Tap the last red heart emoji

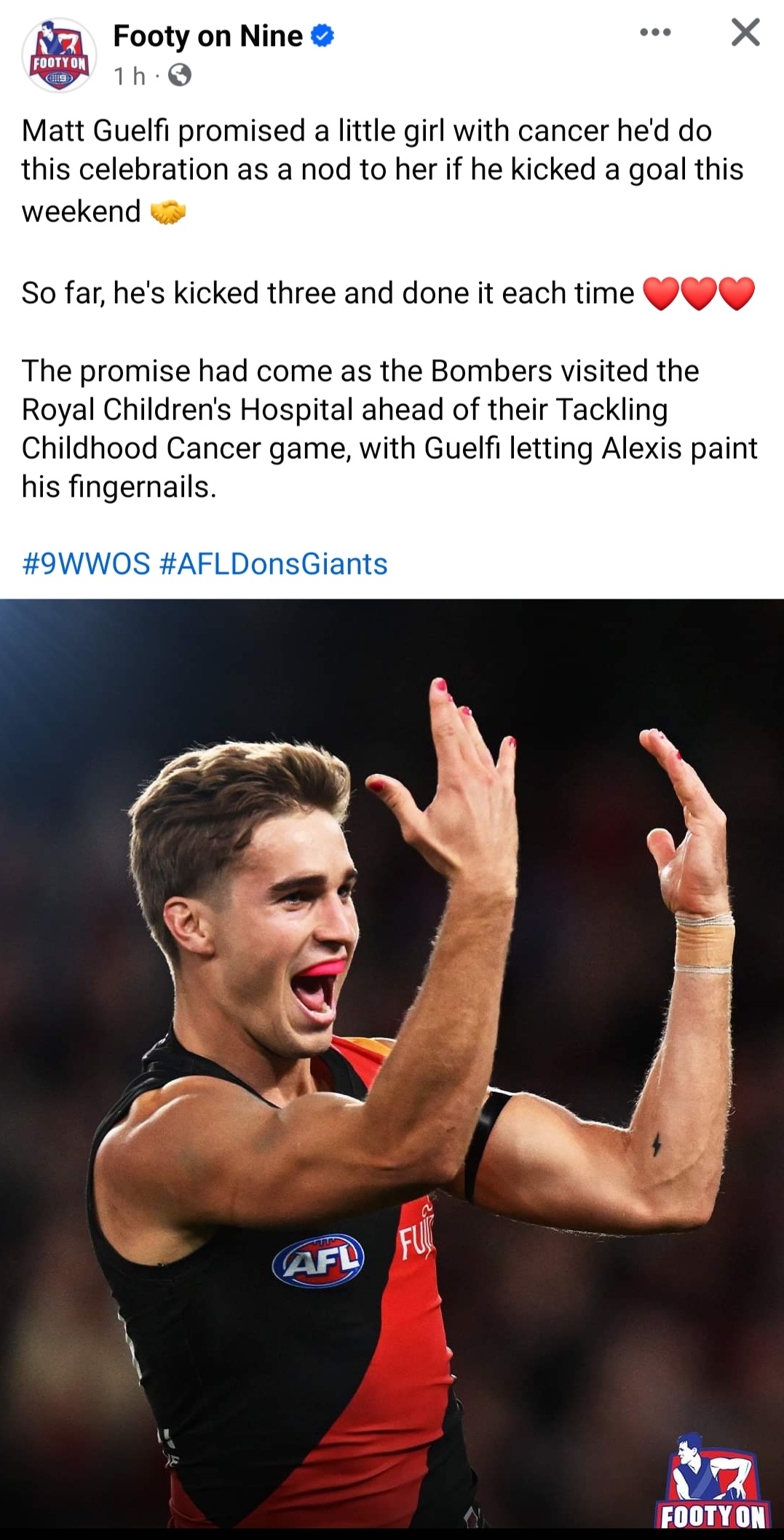point(737,294)
